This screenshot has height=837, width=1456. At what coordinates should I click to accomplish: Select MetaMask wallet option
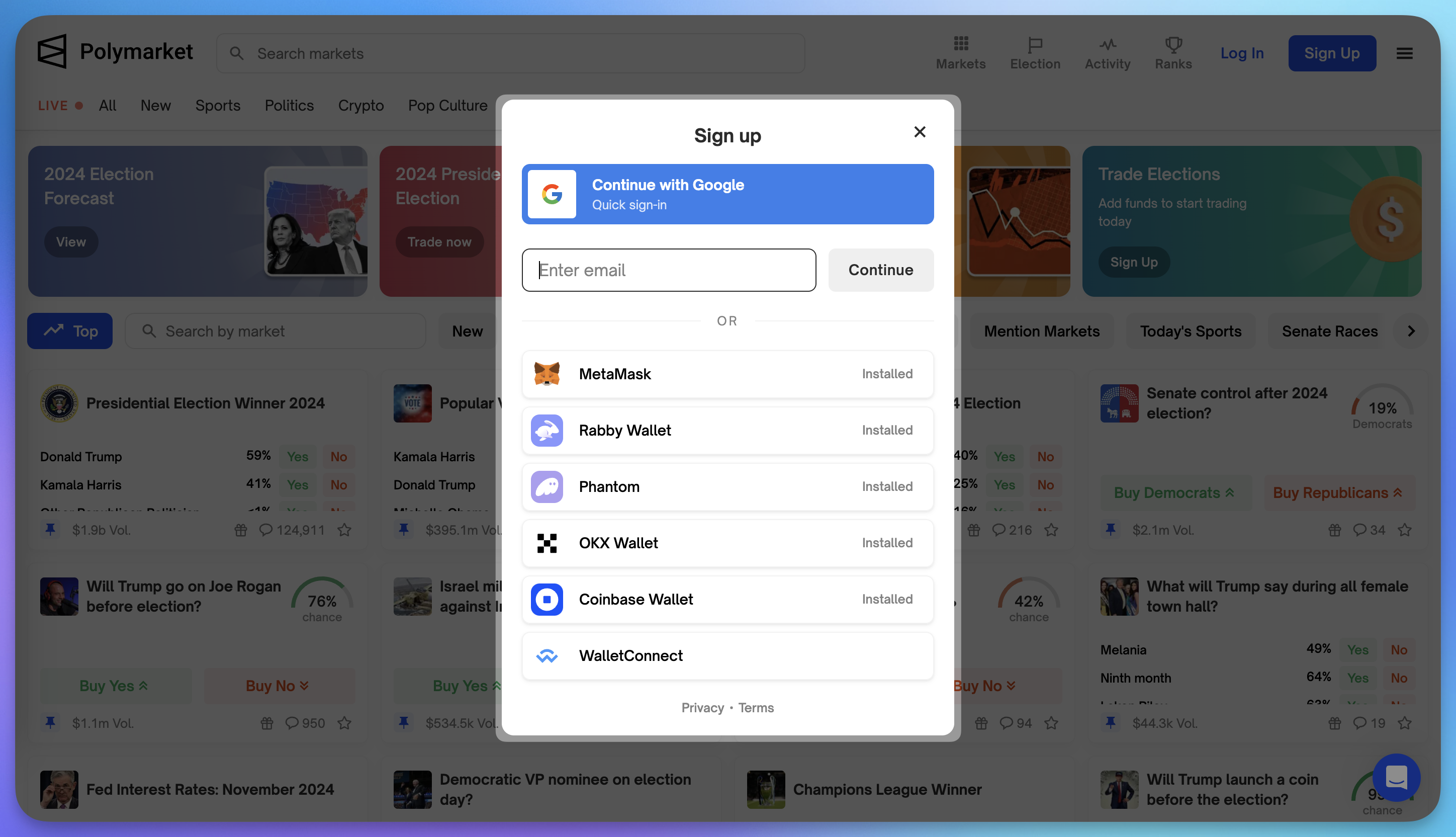click(727, 374)
